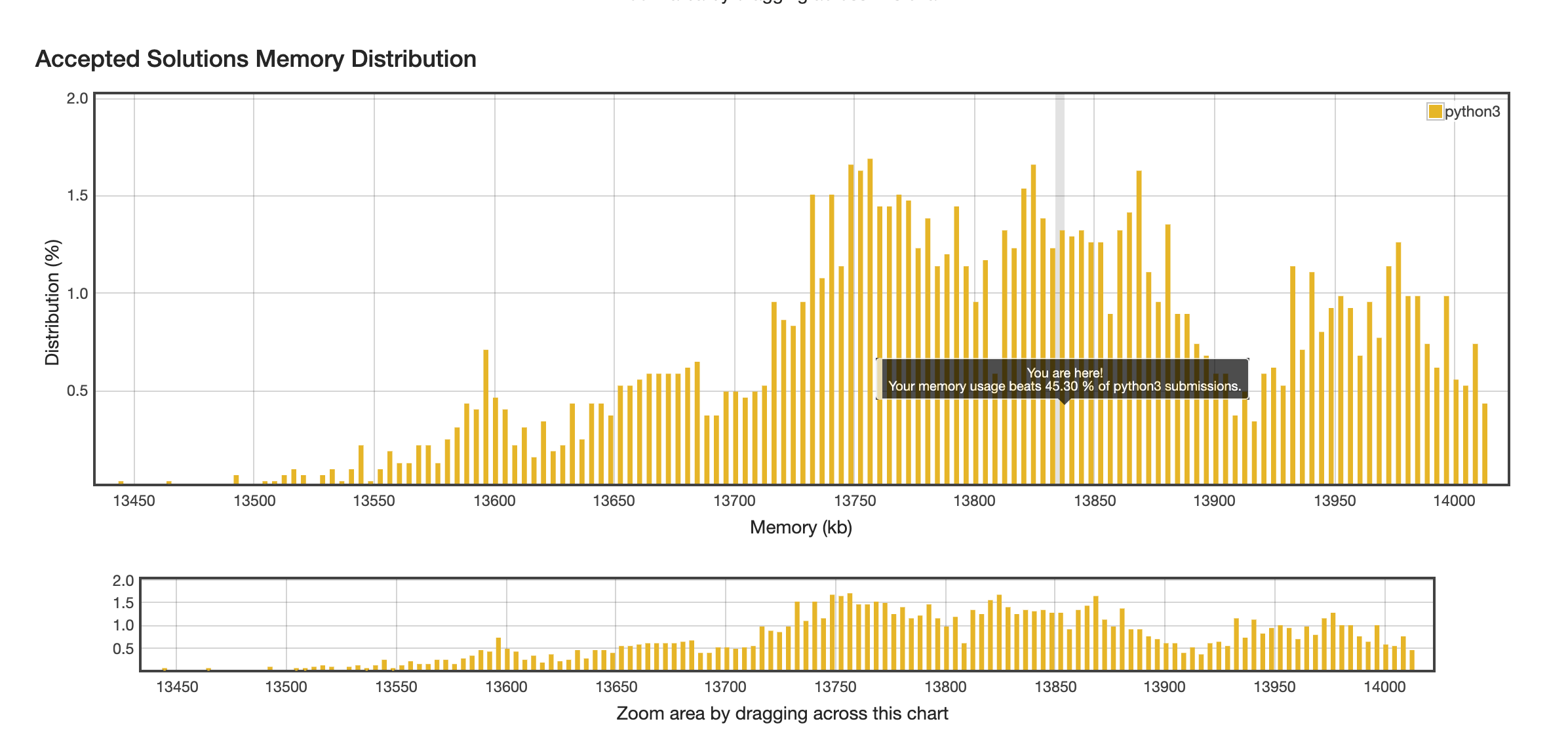This screenshot has width=1568, height=734.
Task: Click the 'Accepted Solutions Memory Distribution' heading
Action: pyautogui.click(x=256, y=59)
